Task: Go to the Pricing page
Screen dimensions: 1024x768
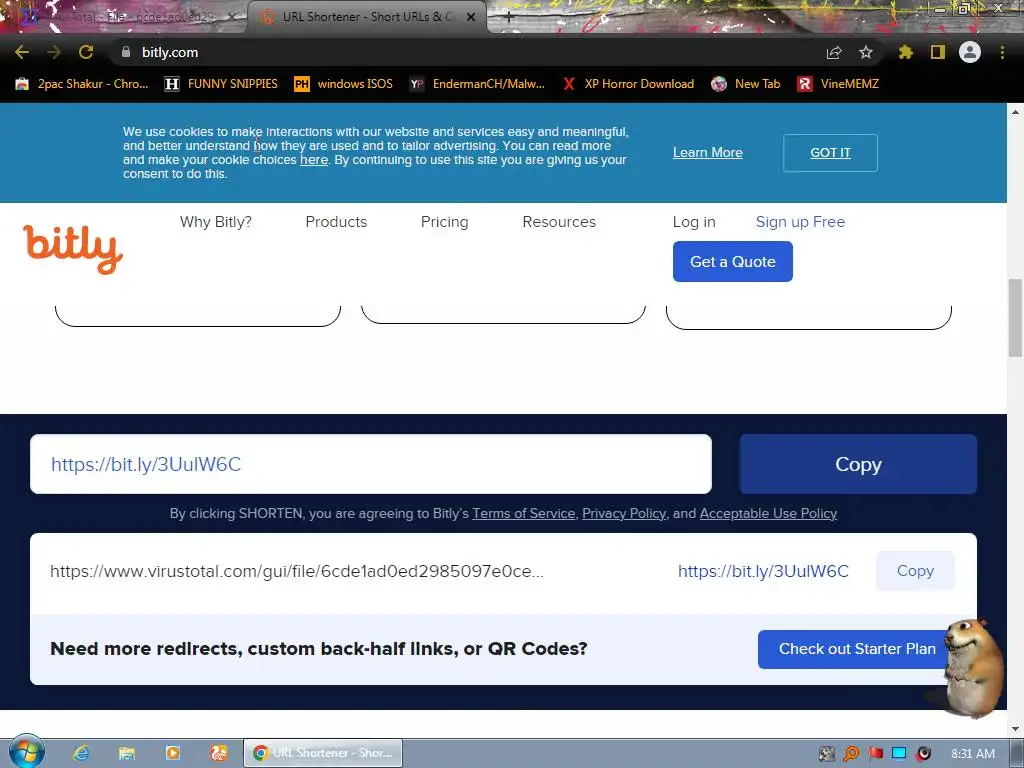Action: pos(445,222)
